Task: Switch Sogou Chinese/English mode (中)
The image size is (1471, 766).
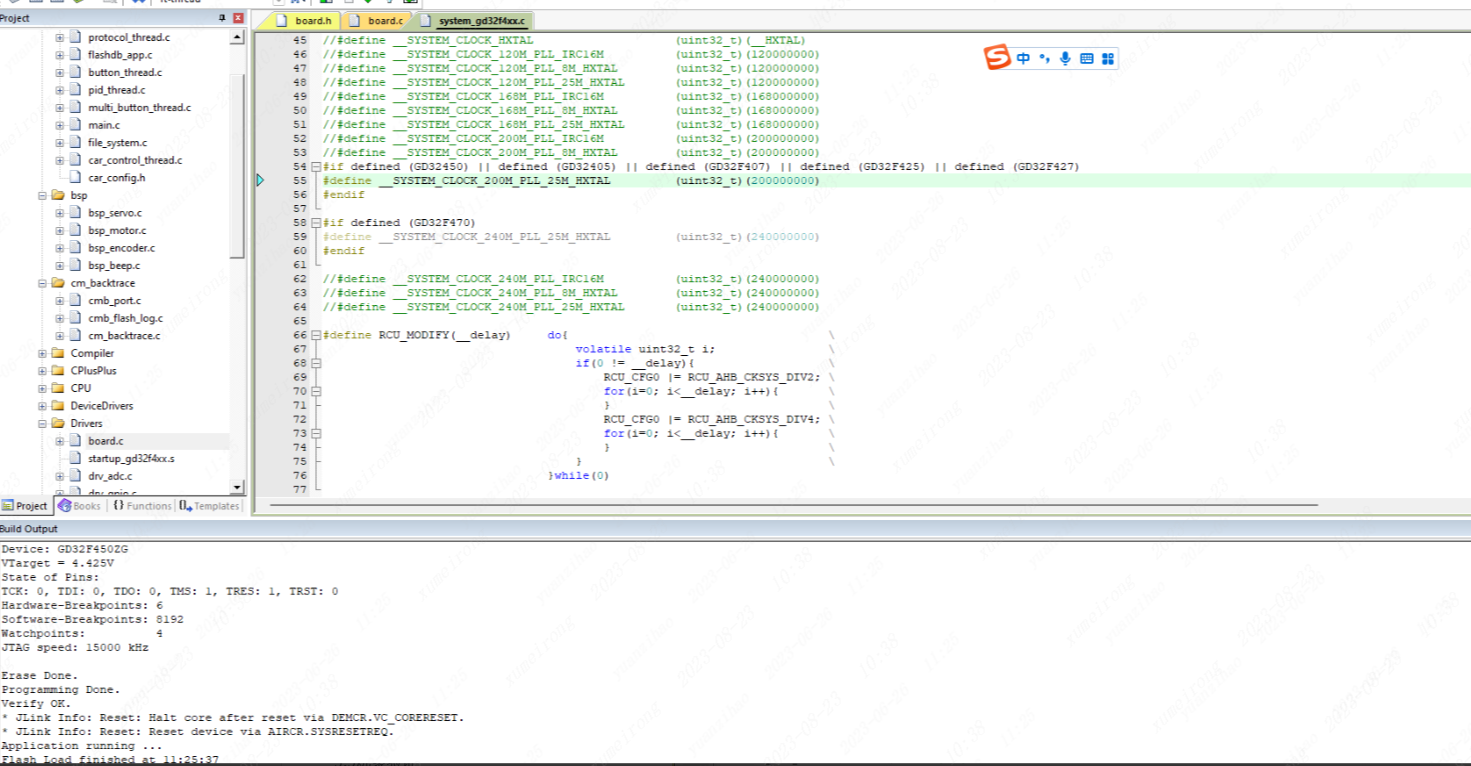Action: (1023, 59)
